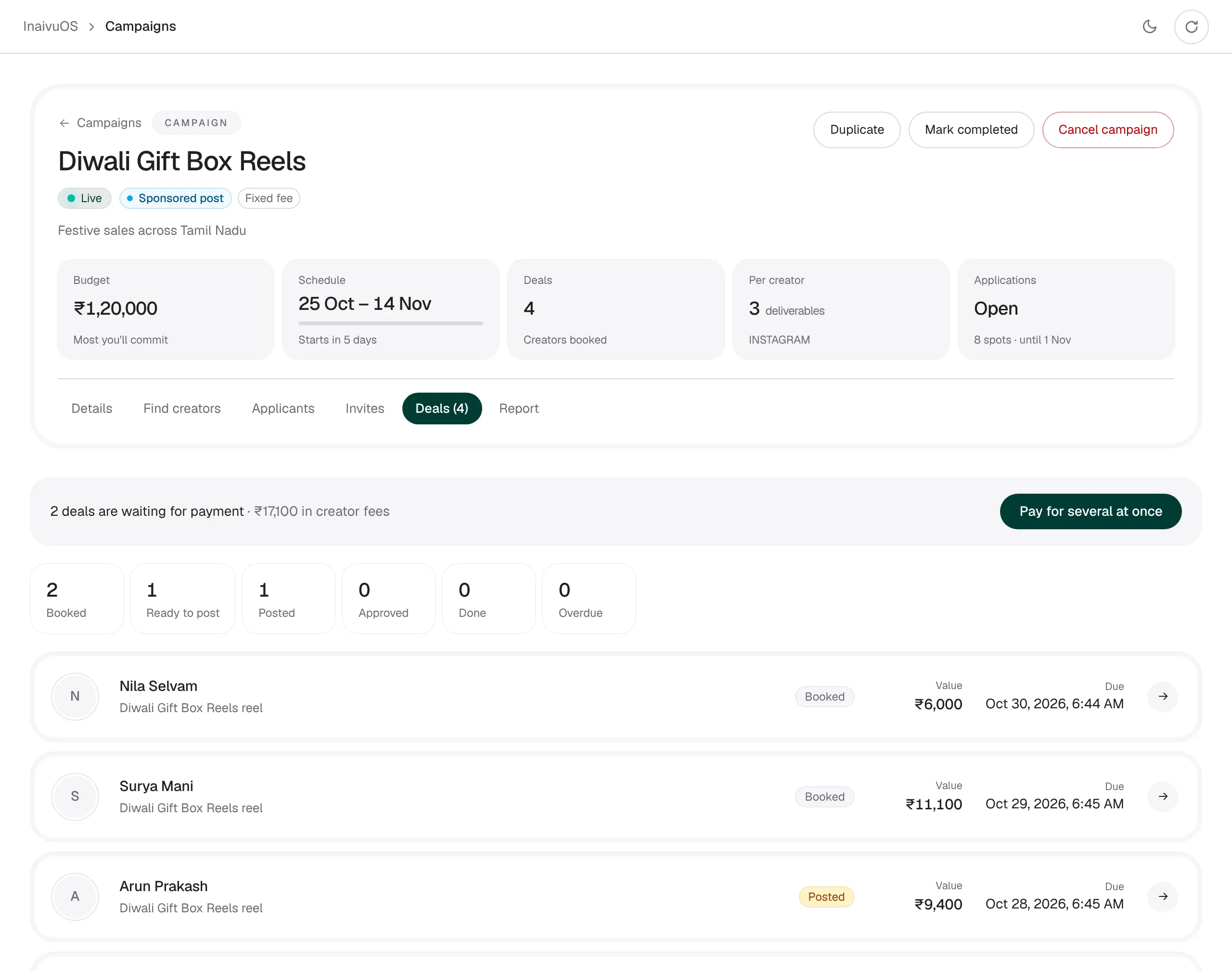Screen dimensions: 1232x971
Task: Click the Sponsored post badge
Action: [175, 198]
